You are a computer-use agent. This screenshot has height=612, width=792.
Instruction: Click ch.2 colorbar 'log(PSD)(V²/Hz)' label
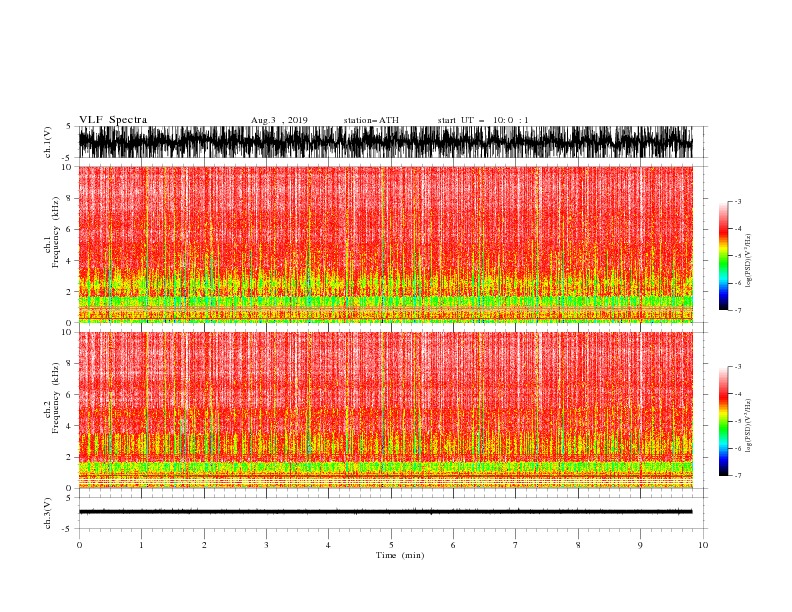(x=748, y=425)
